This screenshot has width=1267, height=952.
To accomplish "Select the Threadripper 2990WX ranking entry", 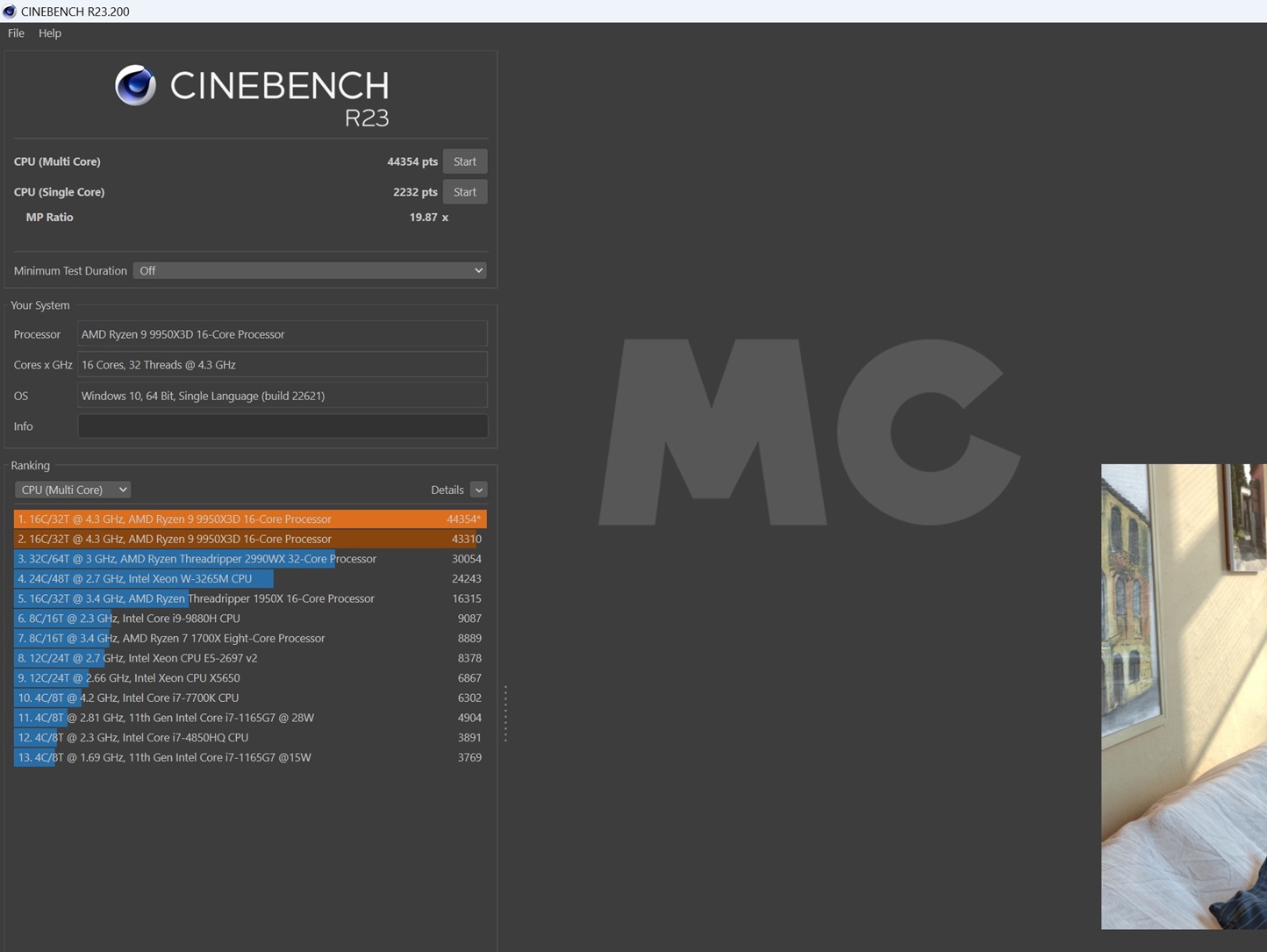I will [x=250, y=559].
